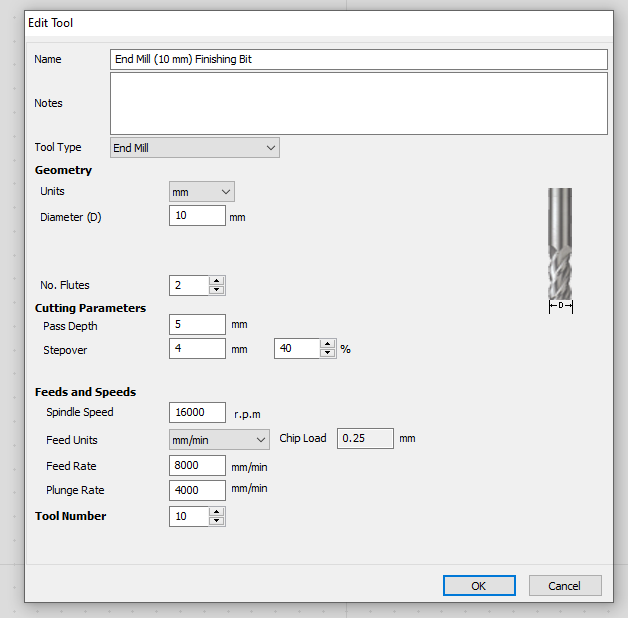Select the Diameter (D) input field
The height and width of the screenshot is (618, 628).
pyautogui.click(x=197, y=216)
